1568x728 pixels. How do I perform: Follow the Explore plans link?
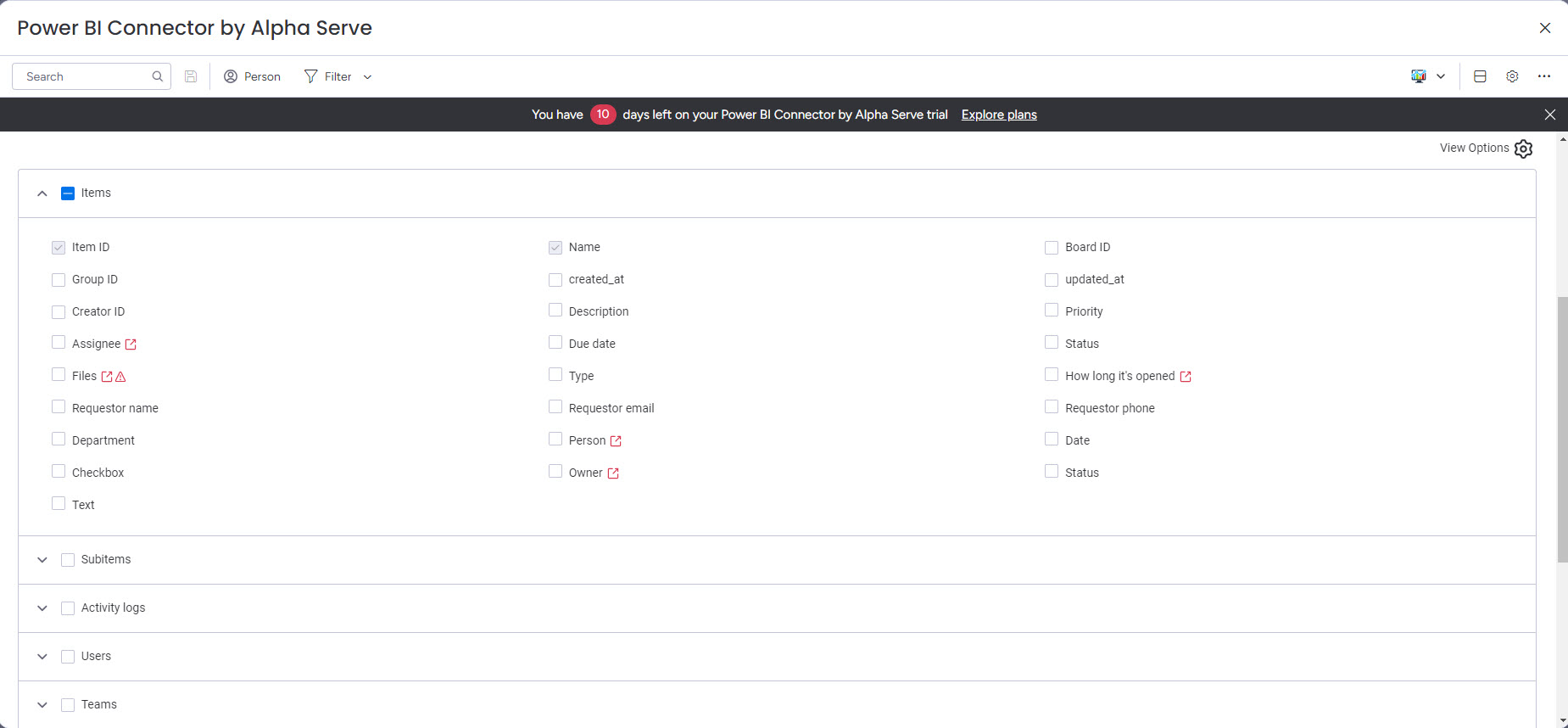[999, 115]
